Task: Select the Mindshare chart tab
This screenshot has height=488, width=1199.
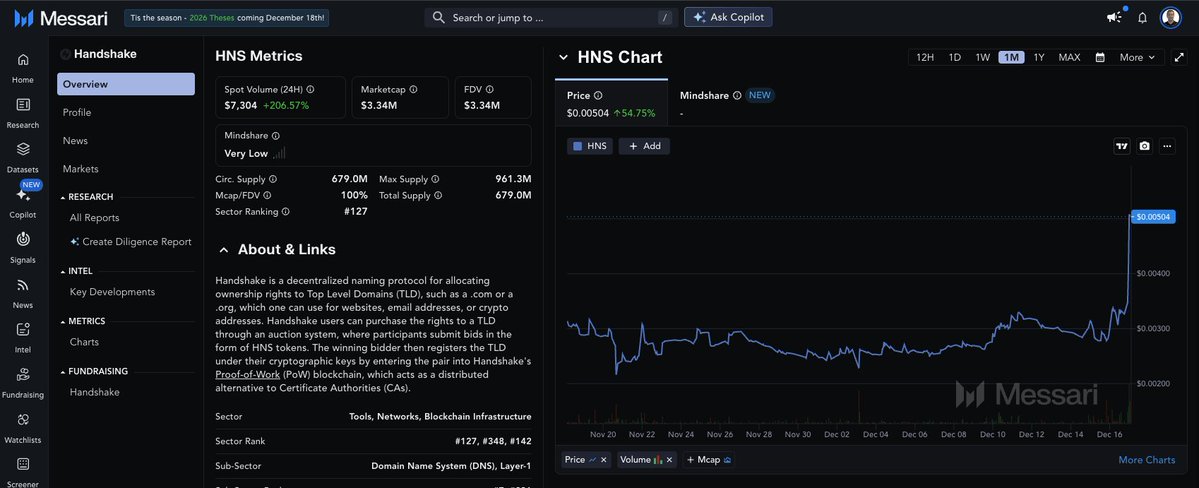Action: (726, 103)
